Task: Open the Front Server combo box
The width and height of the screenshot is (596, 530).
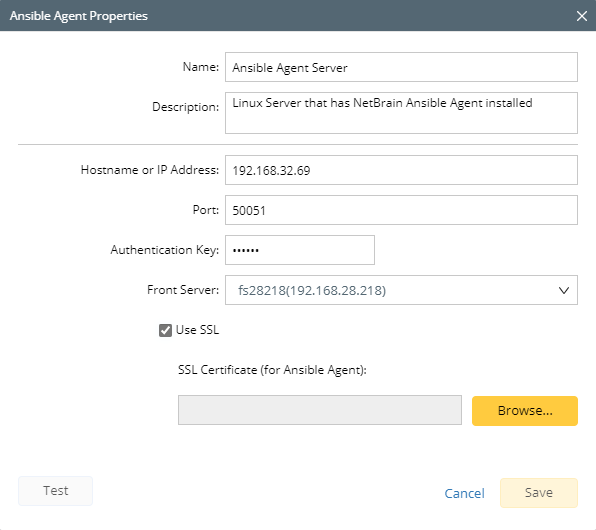Action: tap(401, 290)
